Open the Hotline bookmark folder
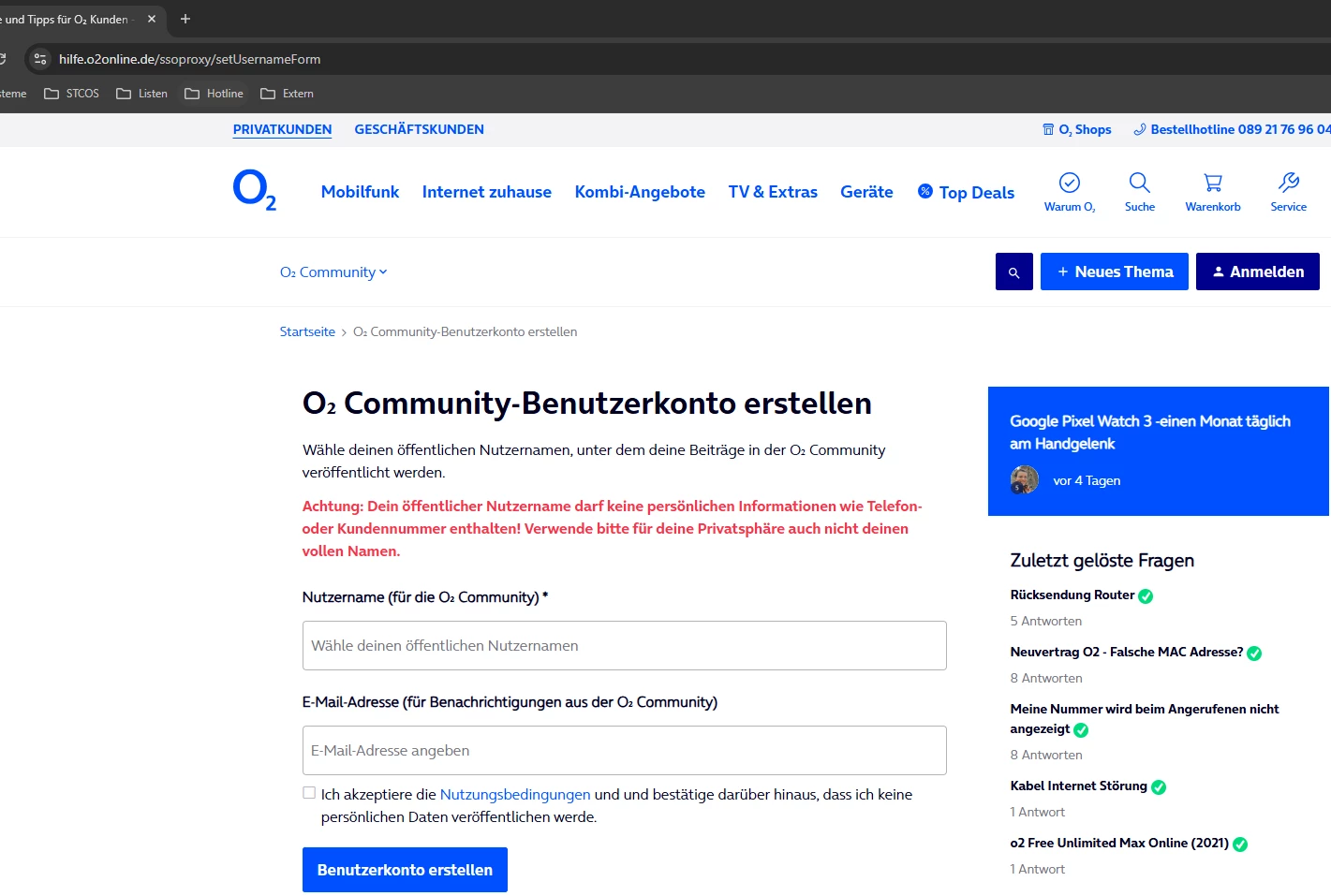The height and width of the screenshot is (896, 1331). click(x=214, y=94)
